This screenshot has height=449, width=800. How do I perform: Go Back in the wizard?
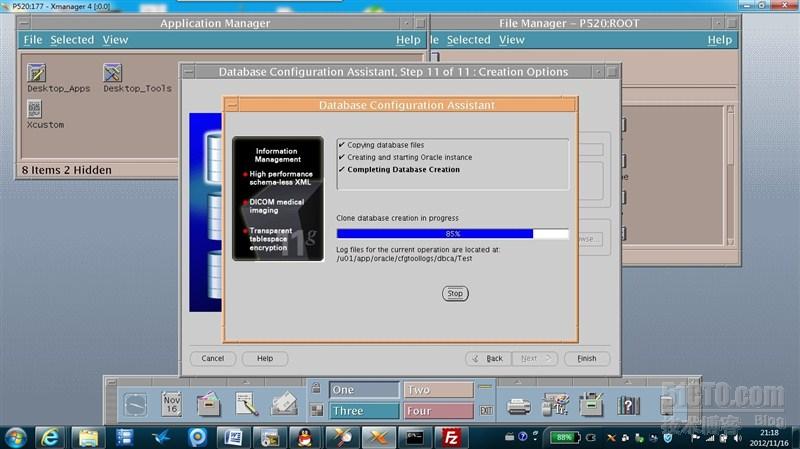(488, 359)
